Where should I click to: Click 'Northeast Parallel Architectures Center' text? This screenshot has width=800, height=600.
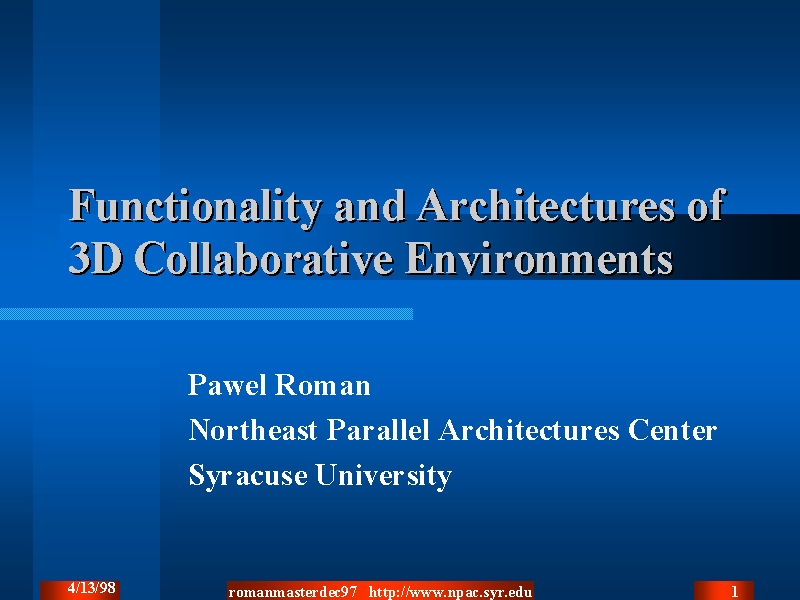coord(453,430)
